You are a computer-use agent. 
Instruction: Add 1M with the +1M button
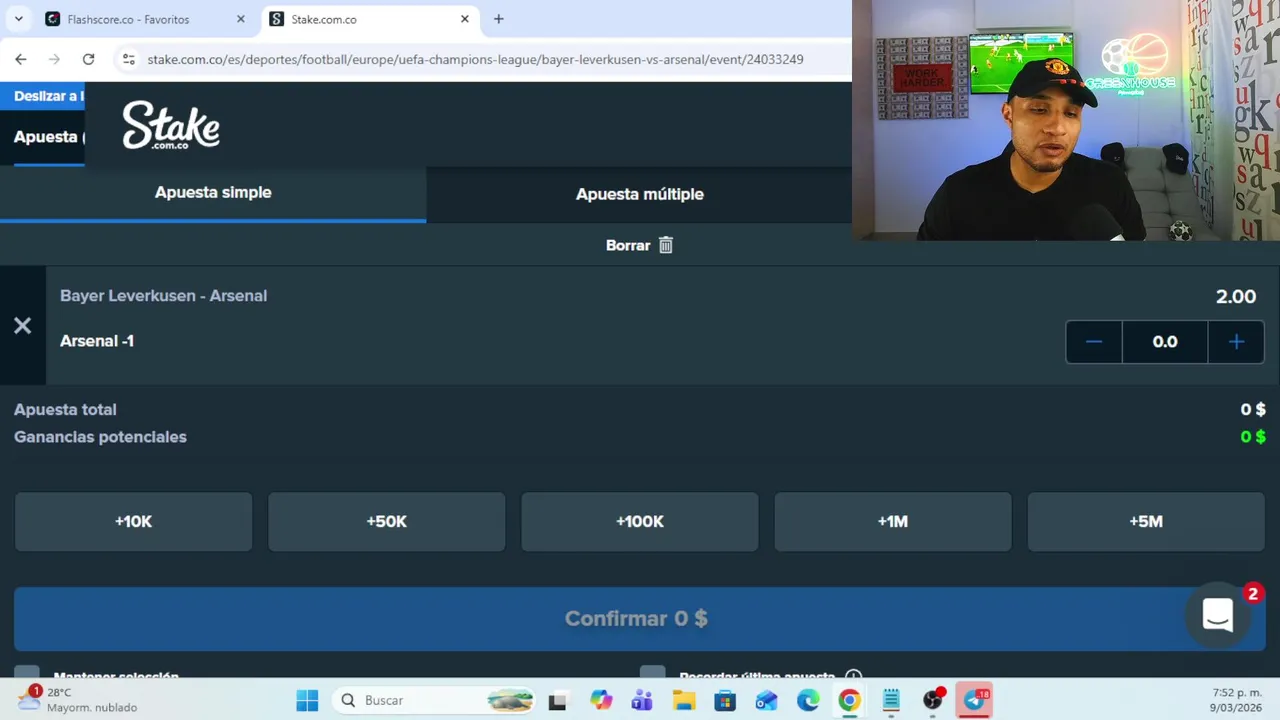click(x=893, y=521)
